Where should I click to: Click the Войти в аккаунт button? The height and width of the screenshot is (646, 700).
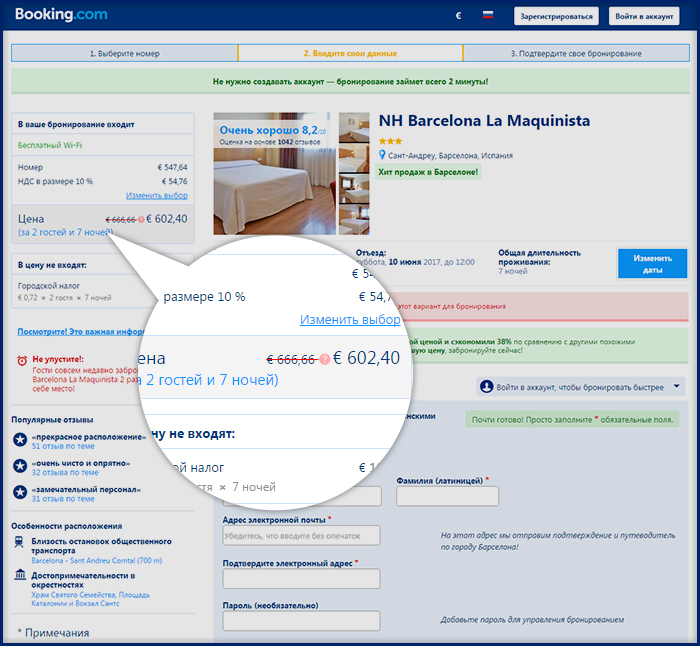click(644, 16)
